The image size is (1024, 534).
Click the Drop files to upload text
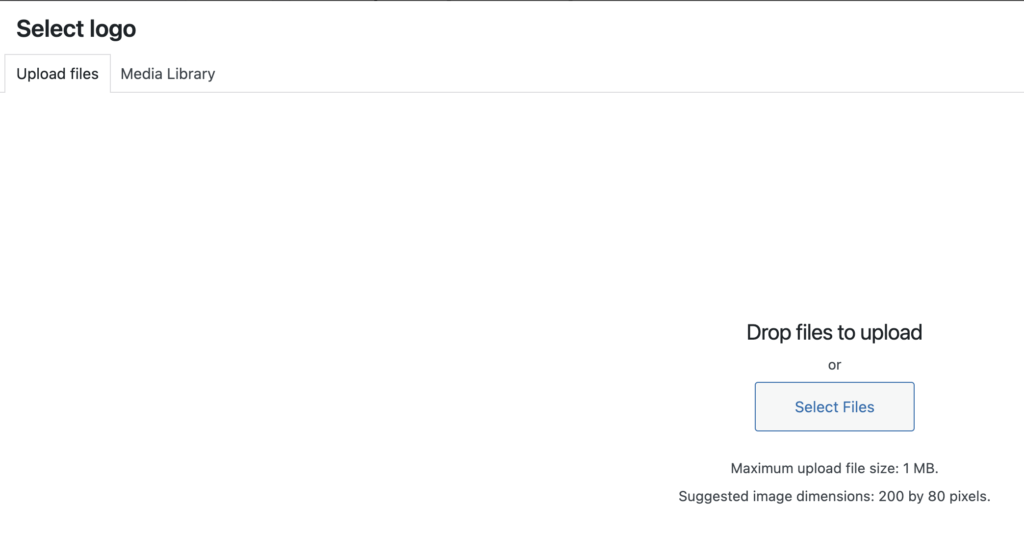[834, 332]
